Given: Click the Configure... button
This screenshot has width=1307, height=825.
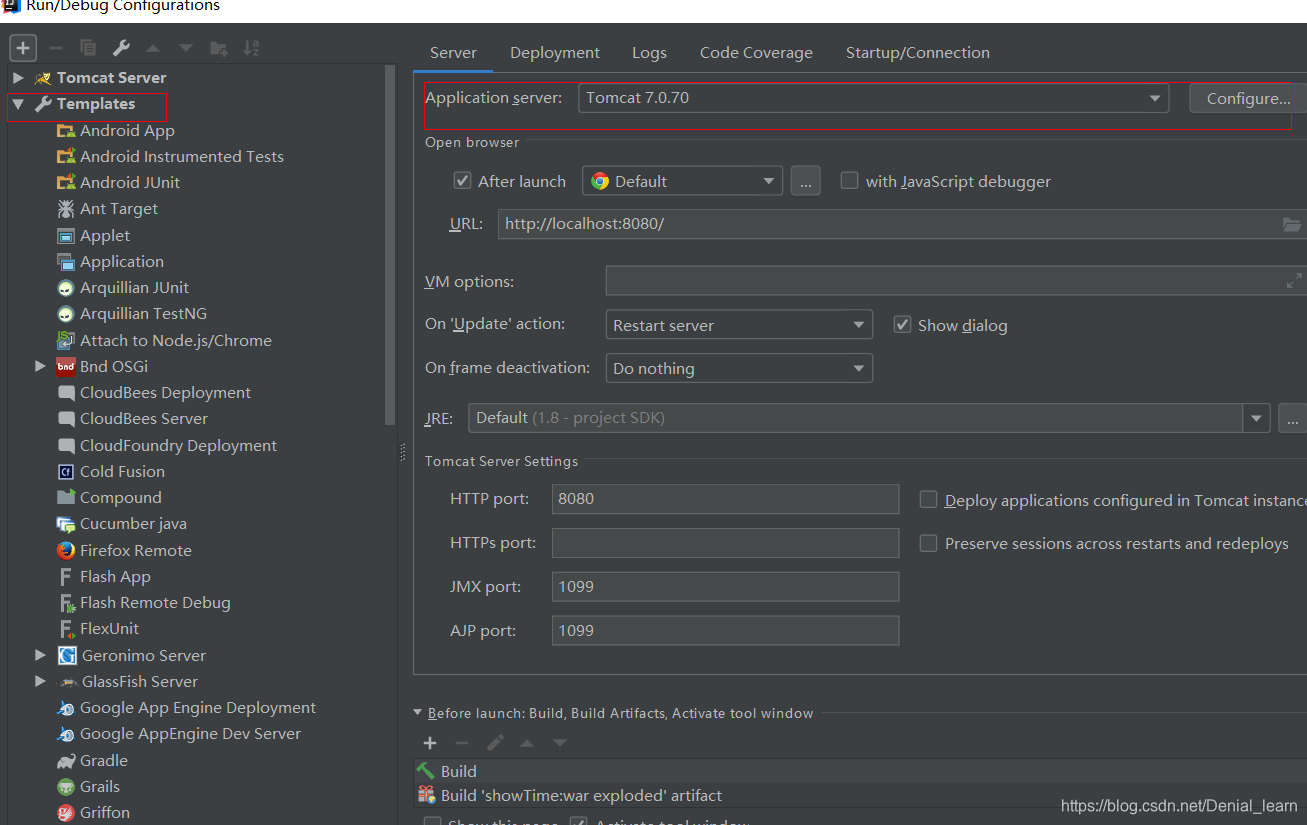Looking at the screenshot, I should click(1248, 98).
